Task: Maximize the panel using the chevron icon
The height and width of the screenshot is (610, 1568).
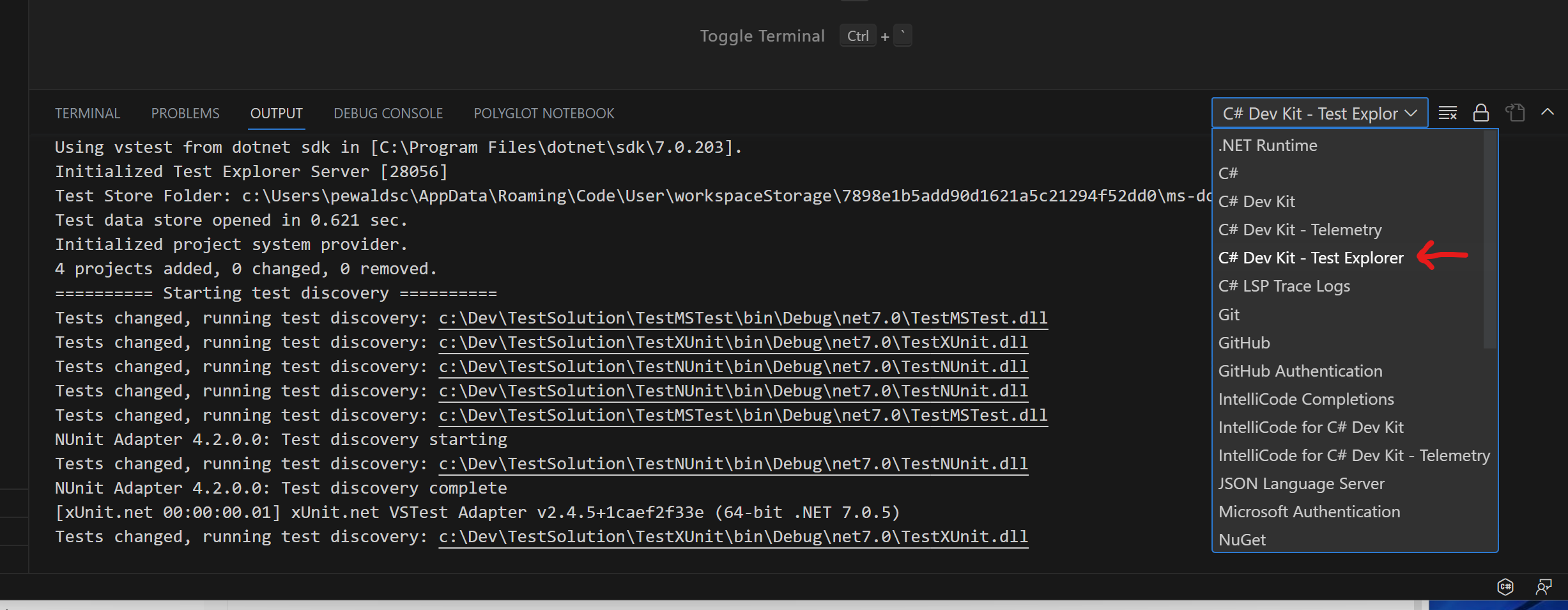Action: 1548,113
